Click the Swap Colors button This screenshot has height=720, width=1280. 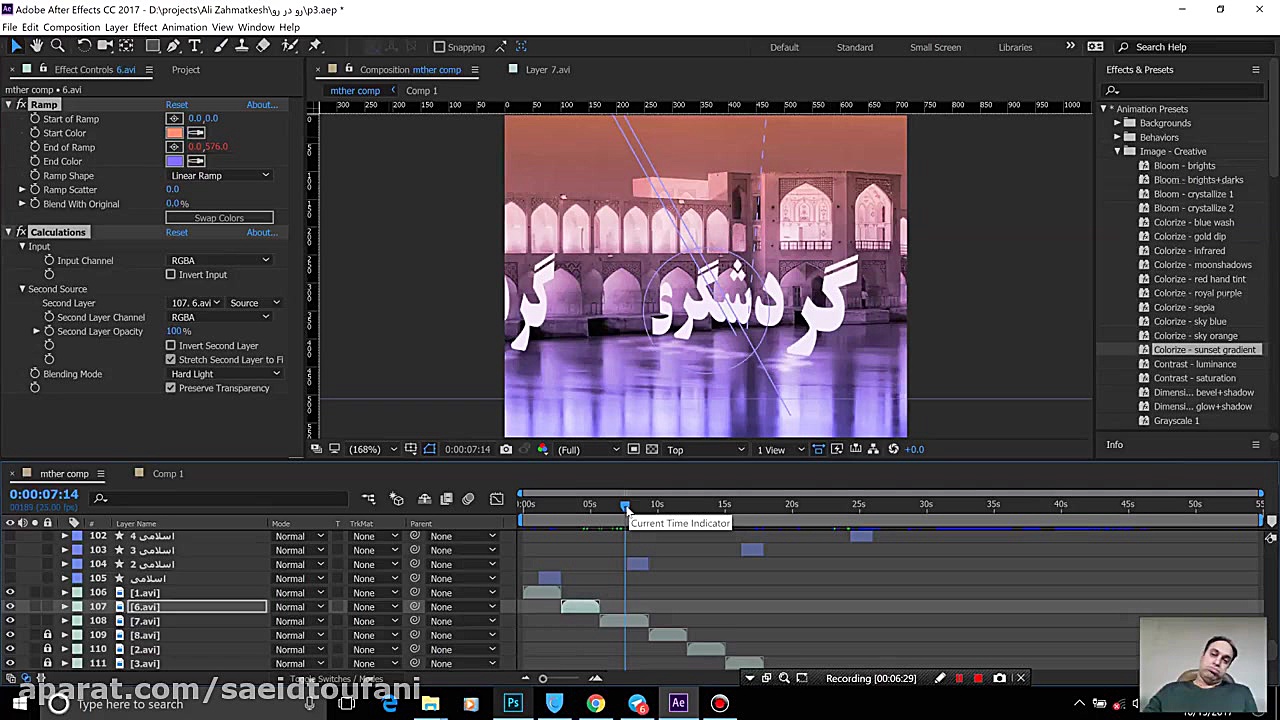tap(219, 217)
